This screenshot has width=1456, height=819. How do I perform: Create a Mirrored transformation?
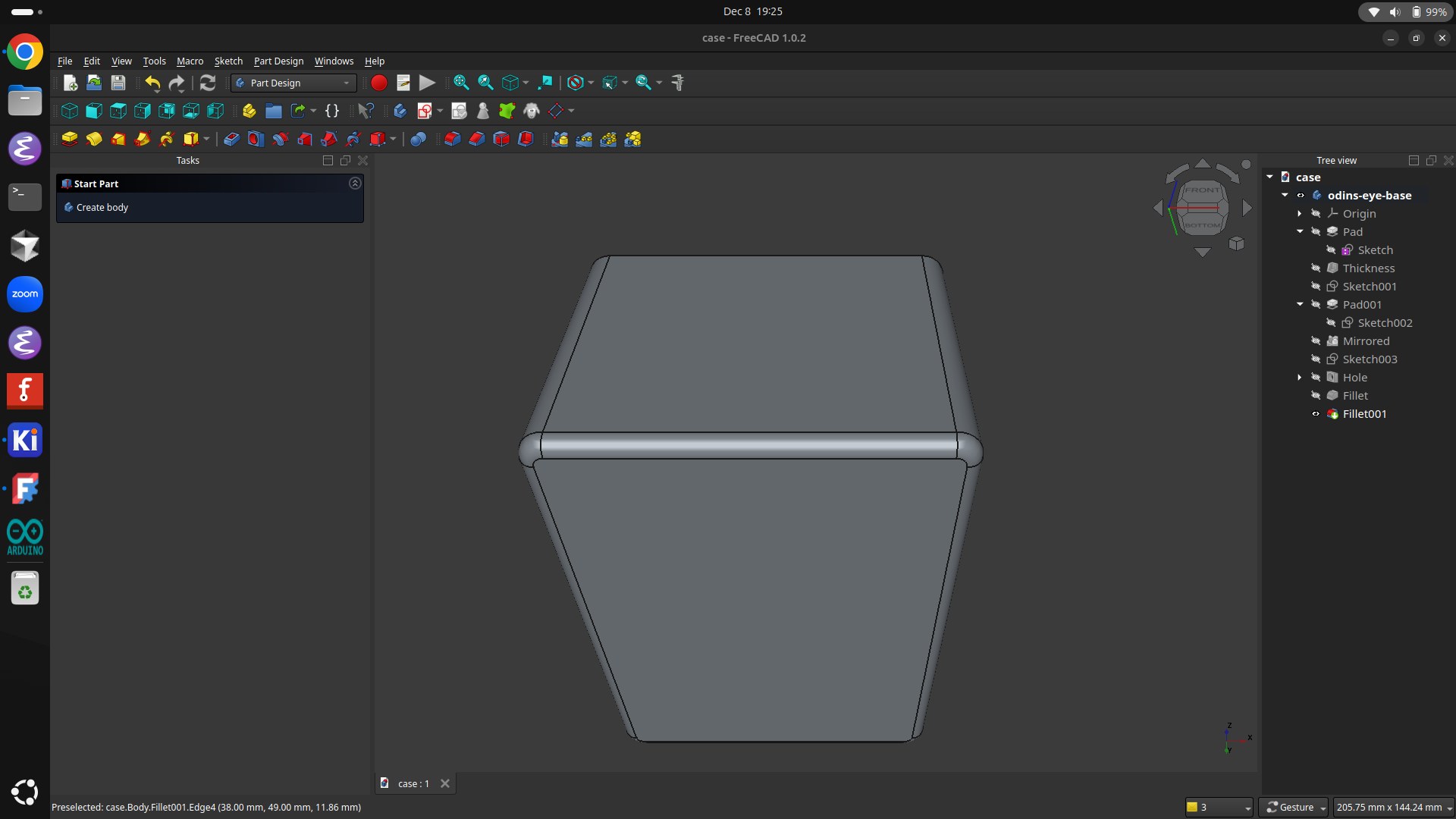(560, 139)
